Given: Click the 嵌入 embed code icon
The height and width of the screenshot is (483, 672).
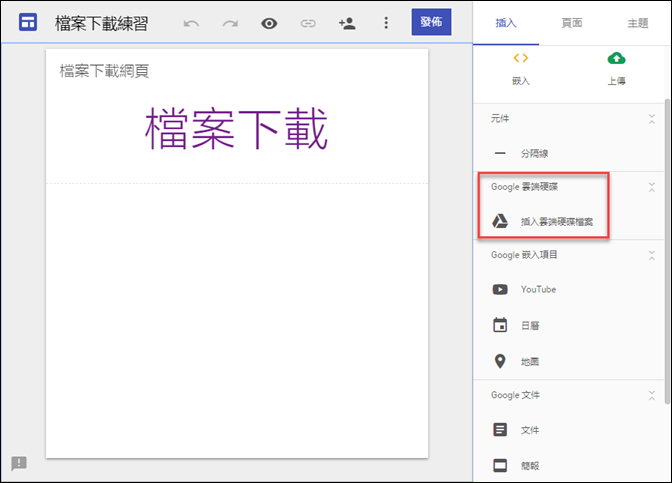Looking at the screenshot, I should (x=521, y=58).
